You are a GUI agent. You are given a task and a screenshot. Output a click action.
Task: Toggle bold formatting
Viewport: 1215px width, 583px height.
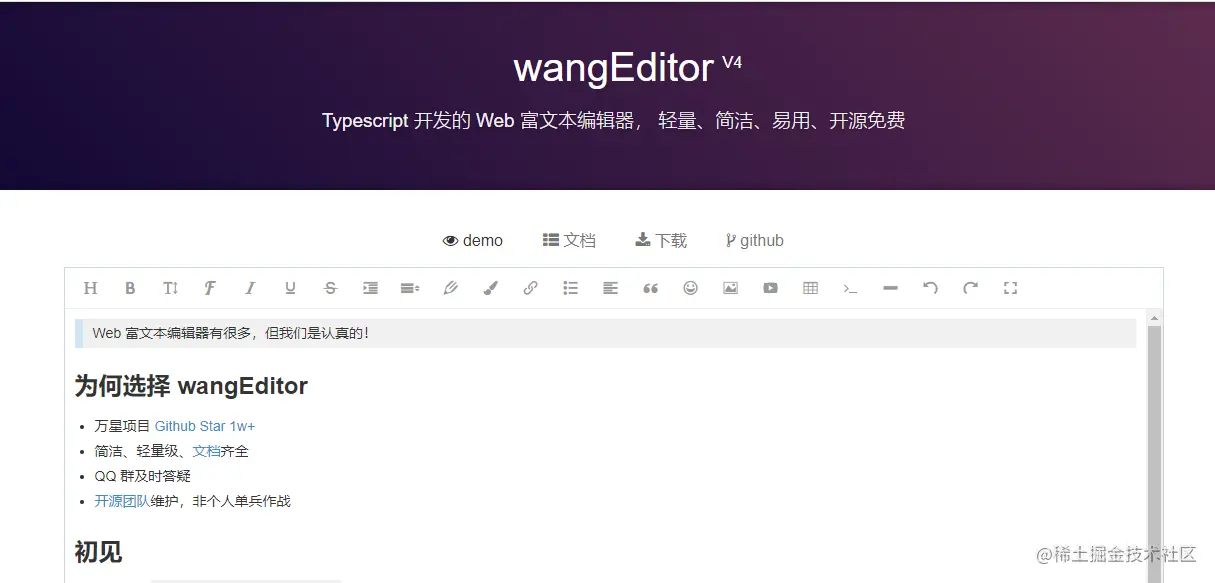click(130, 288)
